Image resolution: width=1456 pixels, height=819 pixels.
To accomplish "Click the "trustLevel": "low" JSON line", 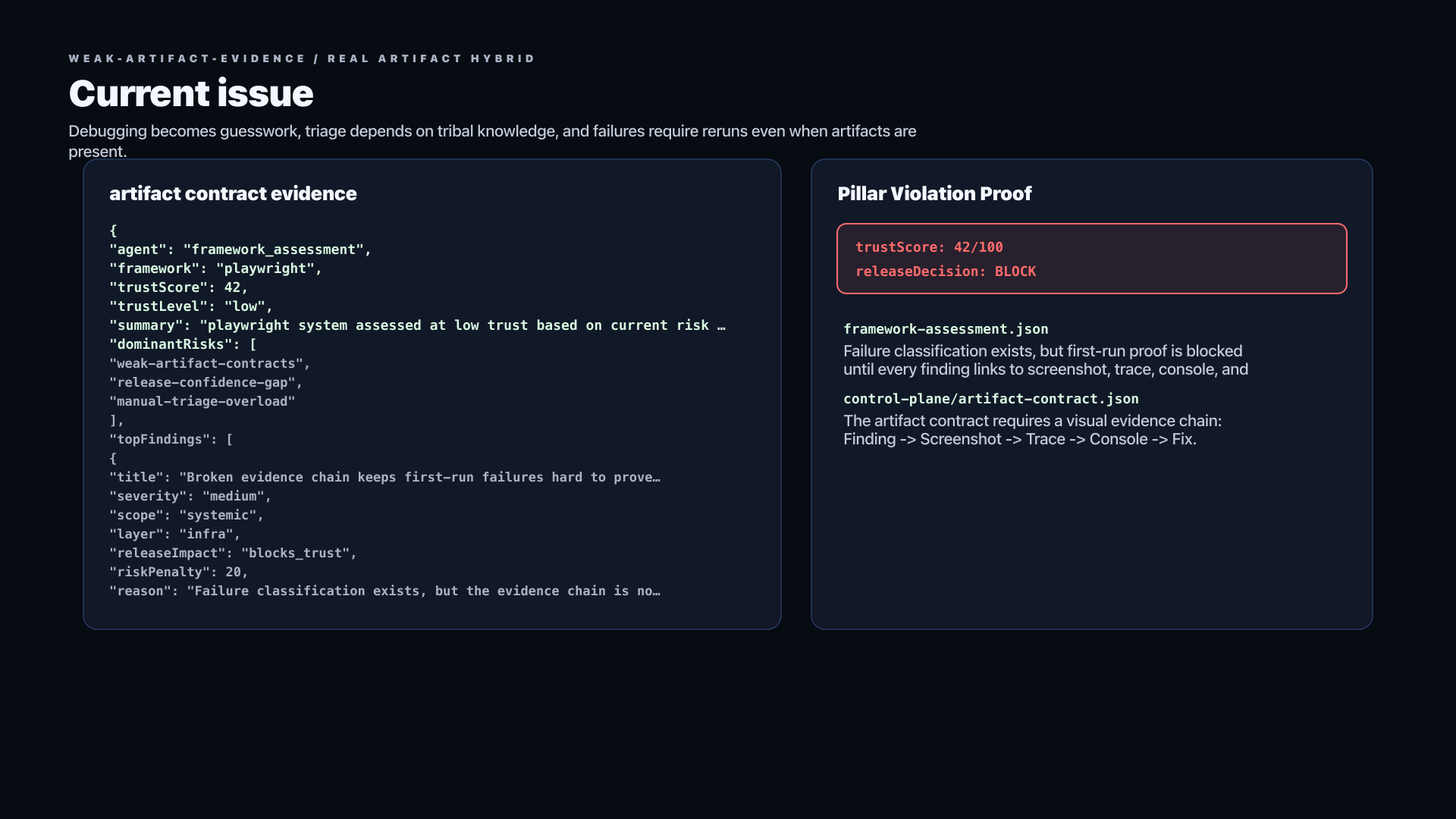I will tap(191, 306).
